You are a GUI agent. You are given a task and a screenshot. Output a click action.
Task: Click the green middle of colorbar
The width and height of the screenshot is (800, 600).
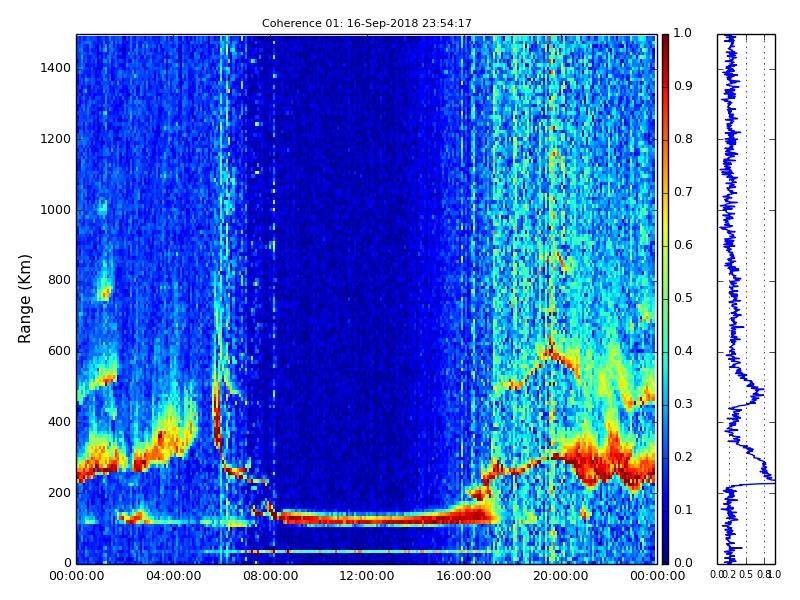click(x=665, y=298)
